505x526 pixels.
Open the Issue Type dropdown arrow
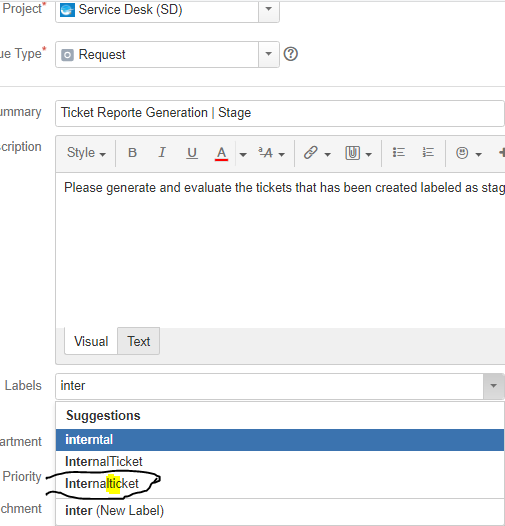(x=269, y=54)
